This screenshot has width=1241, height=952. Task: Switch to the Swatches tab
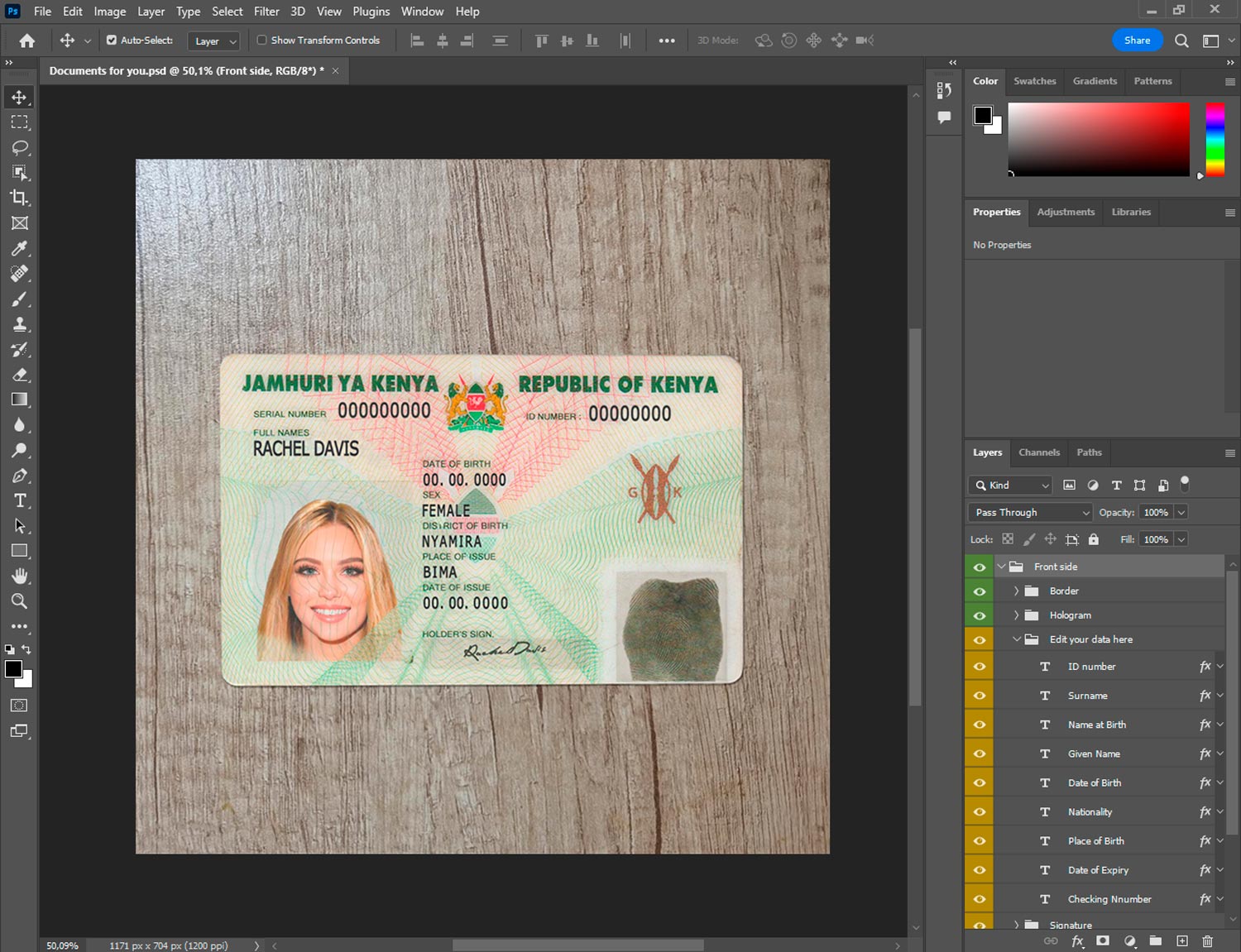click(1034, 81)
